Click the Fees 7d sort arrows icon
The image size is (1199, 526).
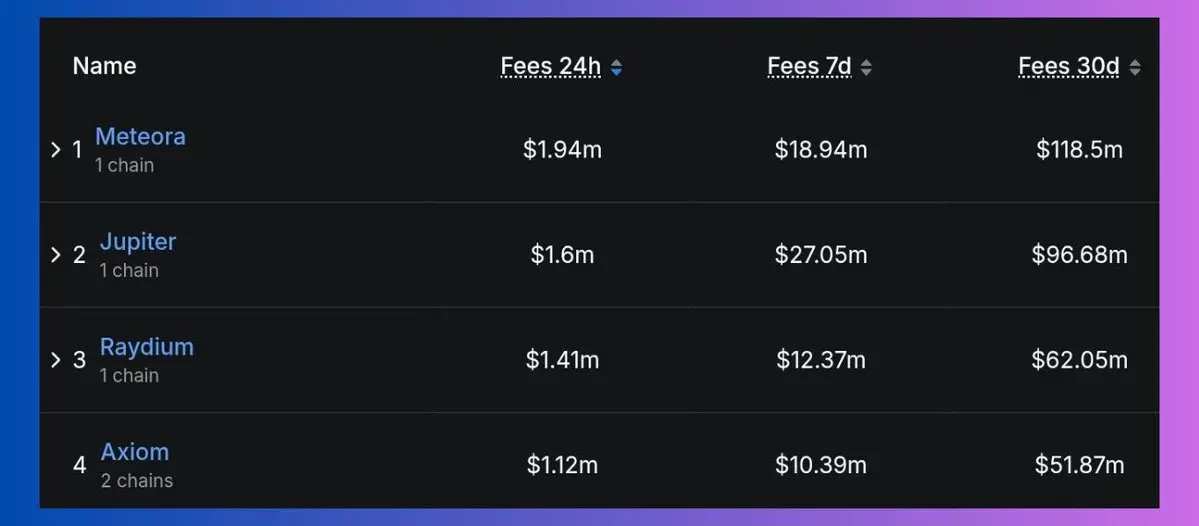pos(866,68)
